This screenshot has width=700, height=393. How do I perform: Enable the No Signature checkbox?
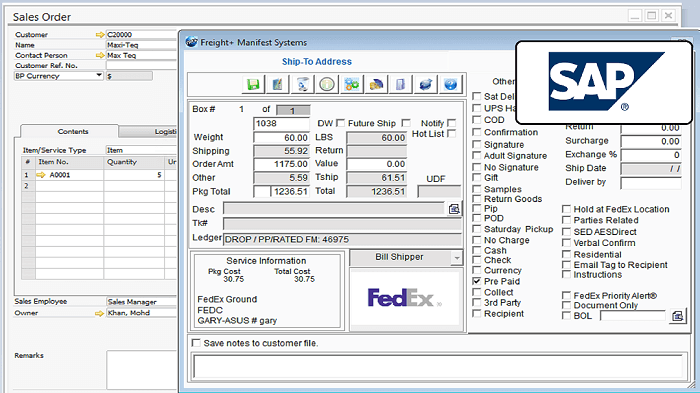tap(477, 167)
